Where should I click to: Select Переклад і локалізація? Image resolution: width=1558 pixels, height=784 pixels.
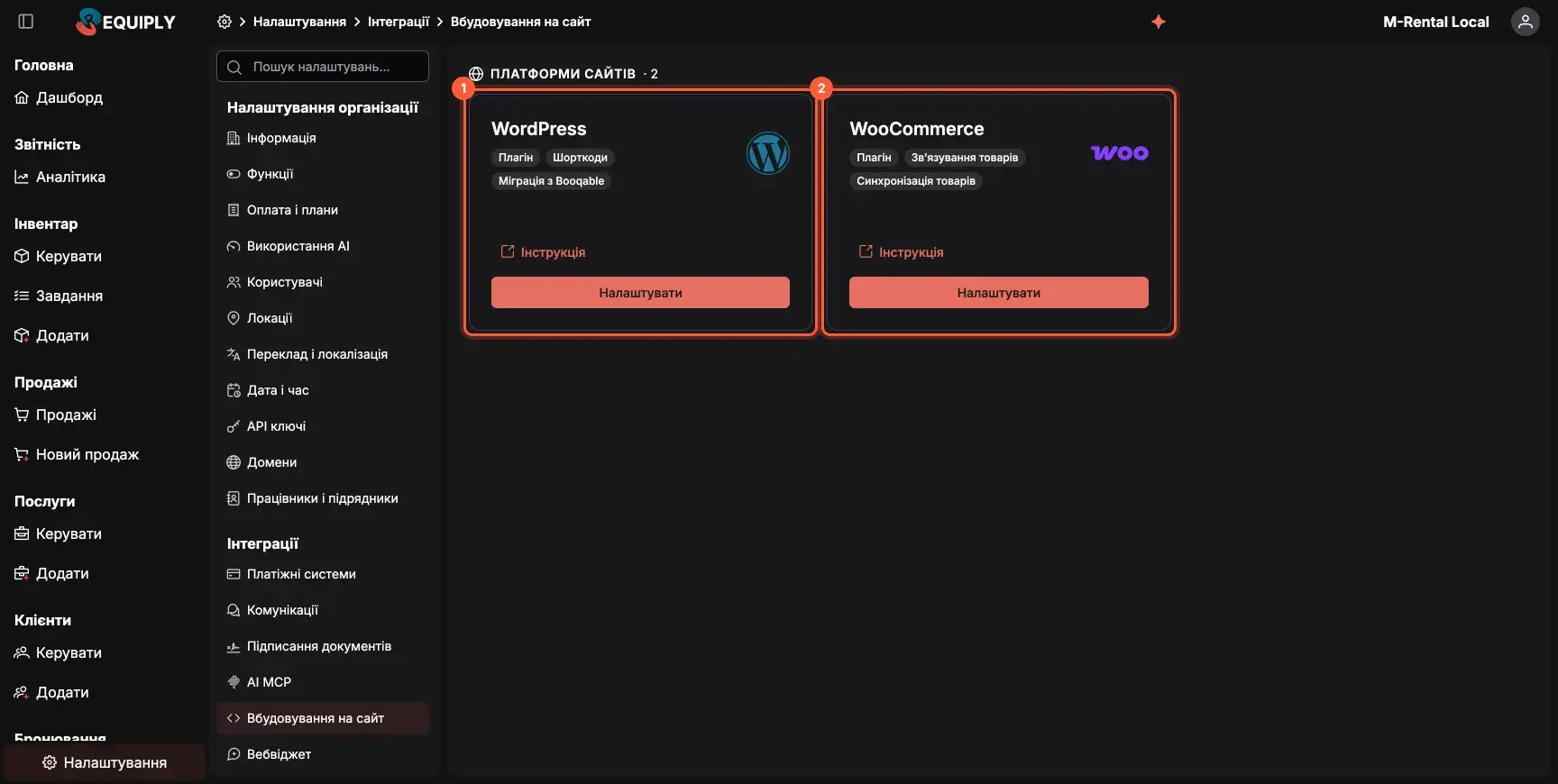tap(323, 354)
